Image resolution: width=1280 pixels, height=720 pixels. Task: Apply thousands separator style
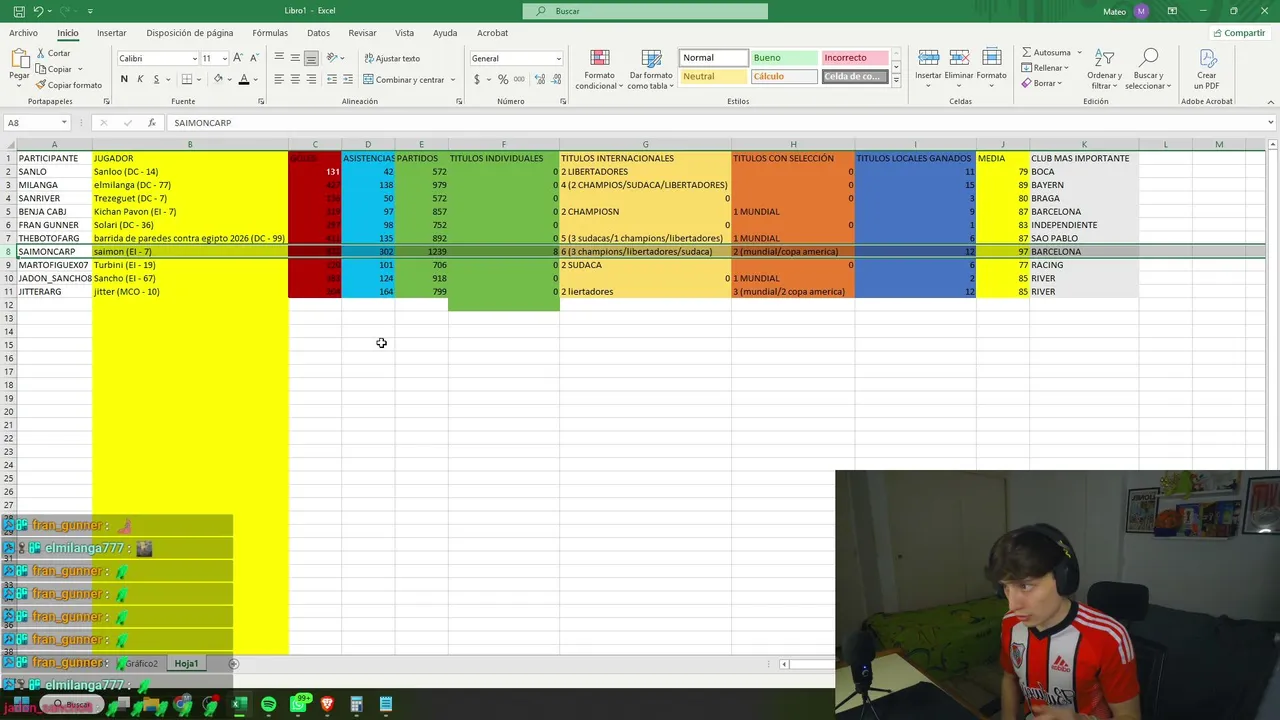519,79
